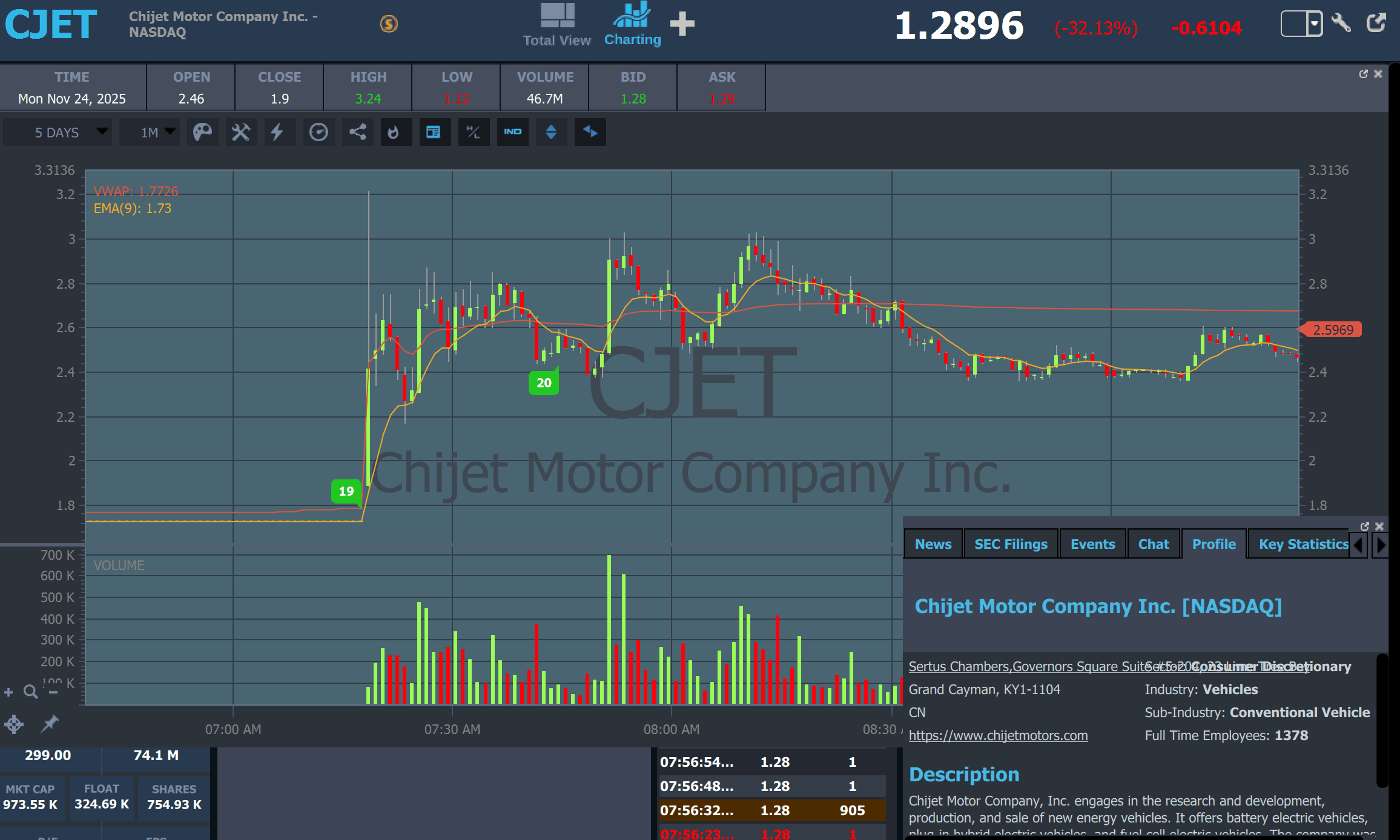This screenshot has width=1400, height=840.
Task: Open the chart color palette settings
Action: 202,132
